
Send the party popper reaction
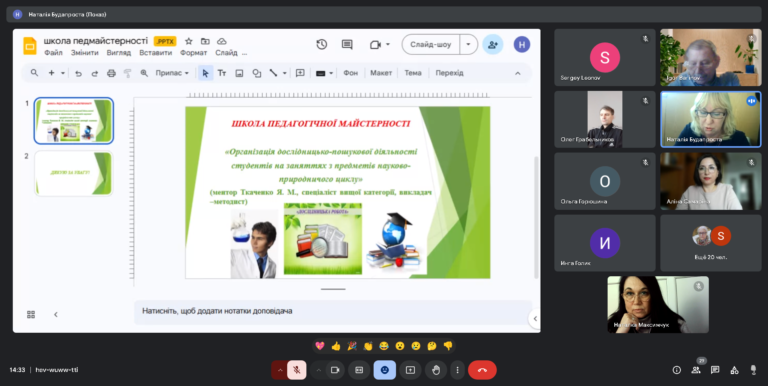tap(352, 346)
